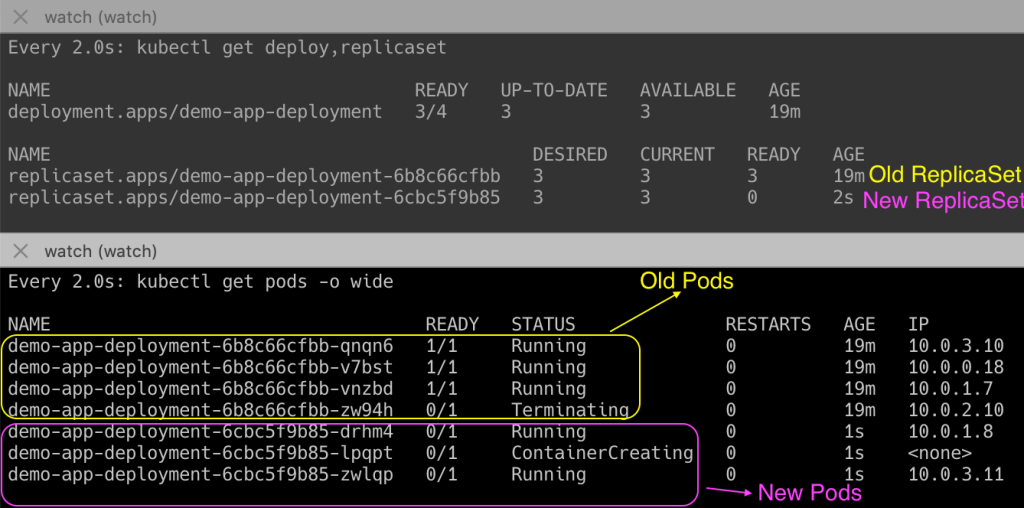Click the ContainerCreating status text
1024x508 pixels.
click(x=602, y=453)
